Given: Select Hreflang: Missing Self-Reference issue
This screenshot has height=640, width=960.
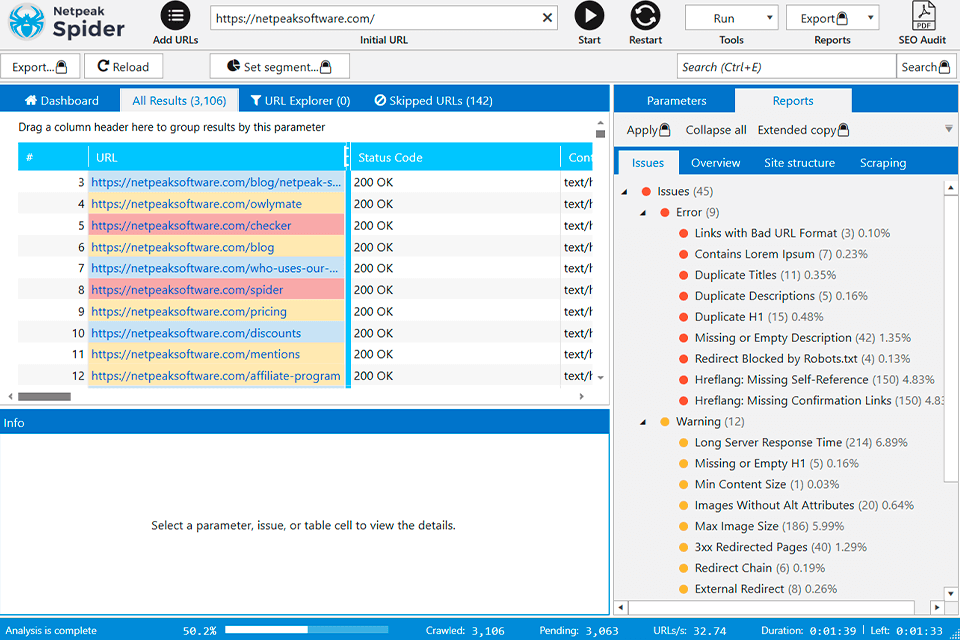Looking at the screenshot, I should (x=814, y=380).
